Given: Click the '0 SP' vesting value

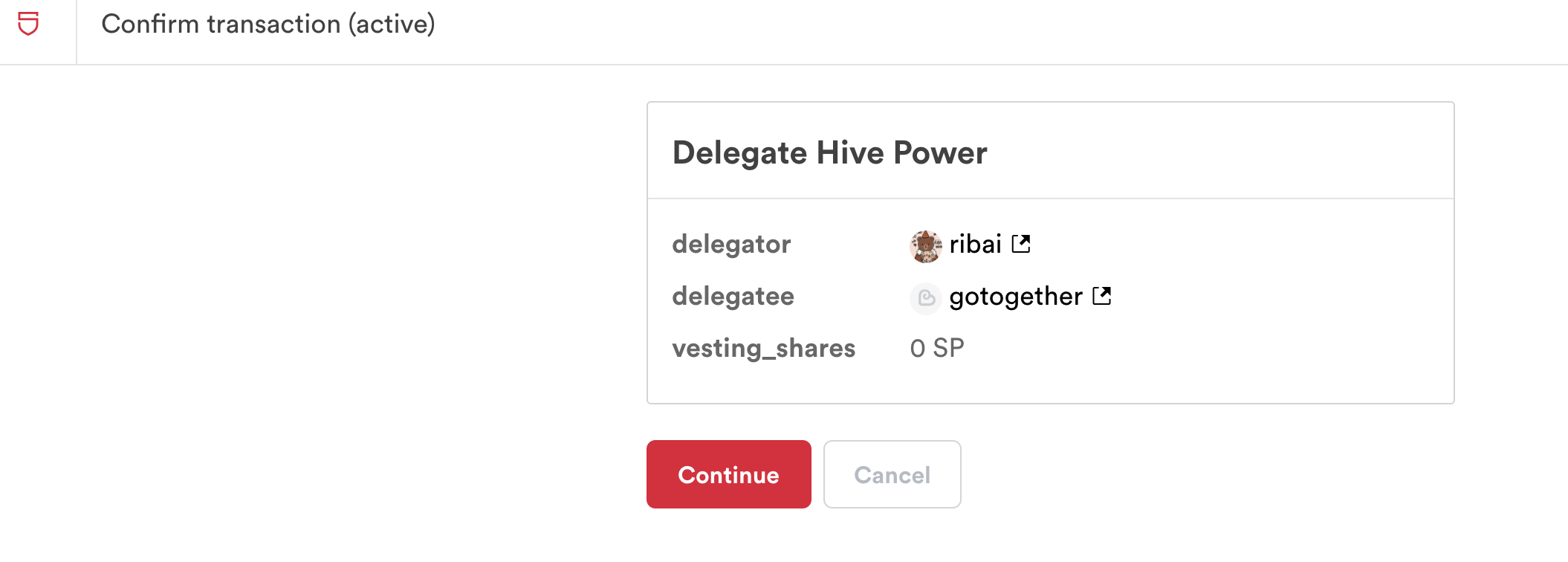Looking at the screenshot, I should [x=936, y=349].
